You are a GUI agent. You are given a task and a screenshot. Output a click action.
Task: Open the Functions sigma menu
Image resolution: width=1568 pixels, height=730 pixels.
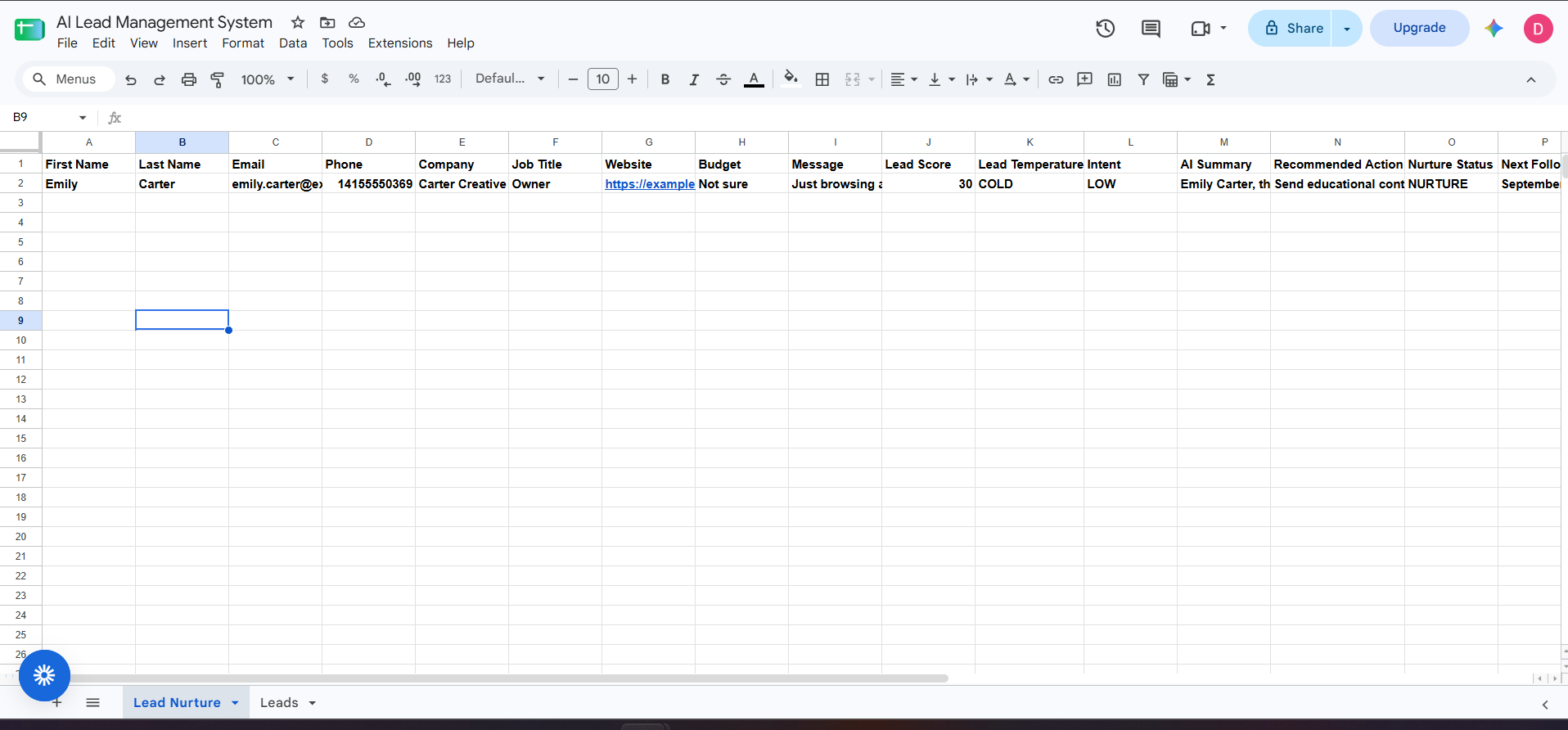click(1210, 79)
